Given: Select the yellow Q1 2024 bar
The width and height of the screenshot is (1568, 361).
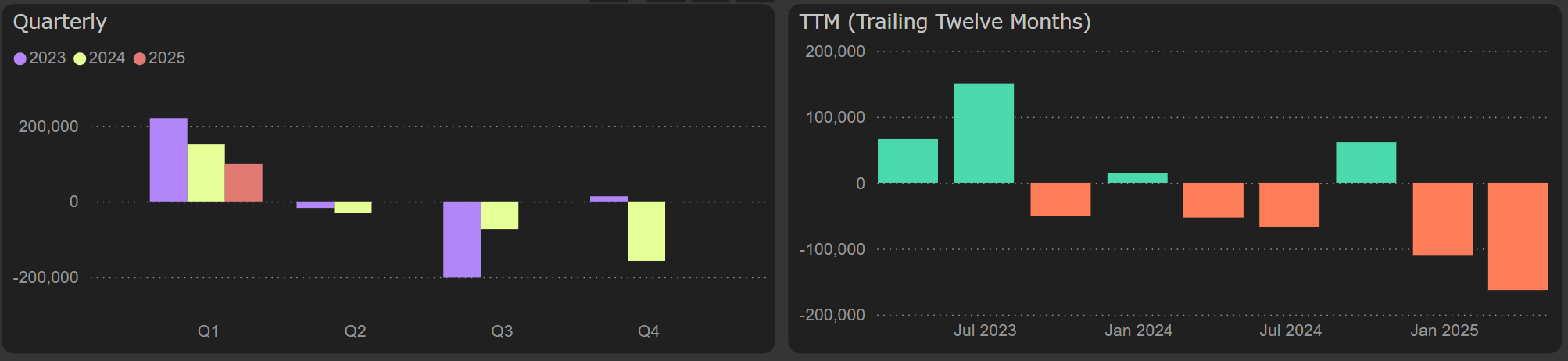Looking at the screenshot, I should click(206, 173).
